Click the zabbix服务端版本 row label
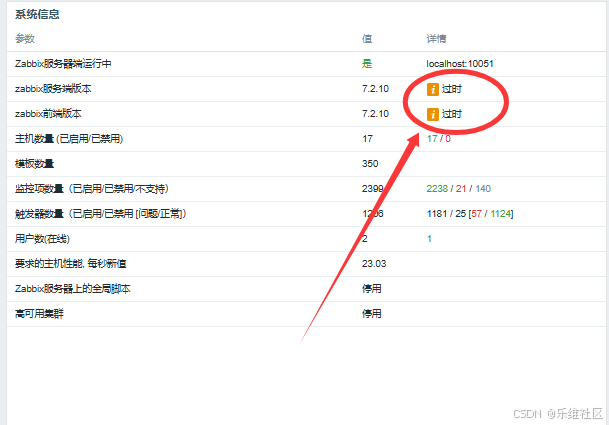The height and width of the screenshot is (425, 609). click(53, 89)
